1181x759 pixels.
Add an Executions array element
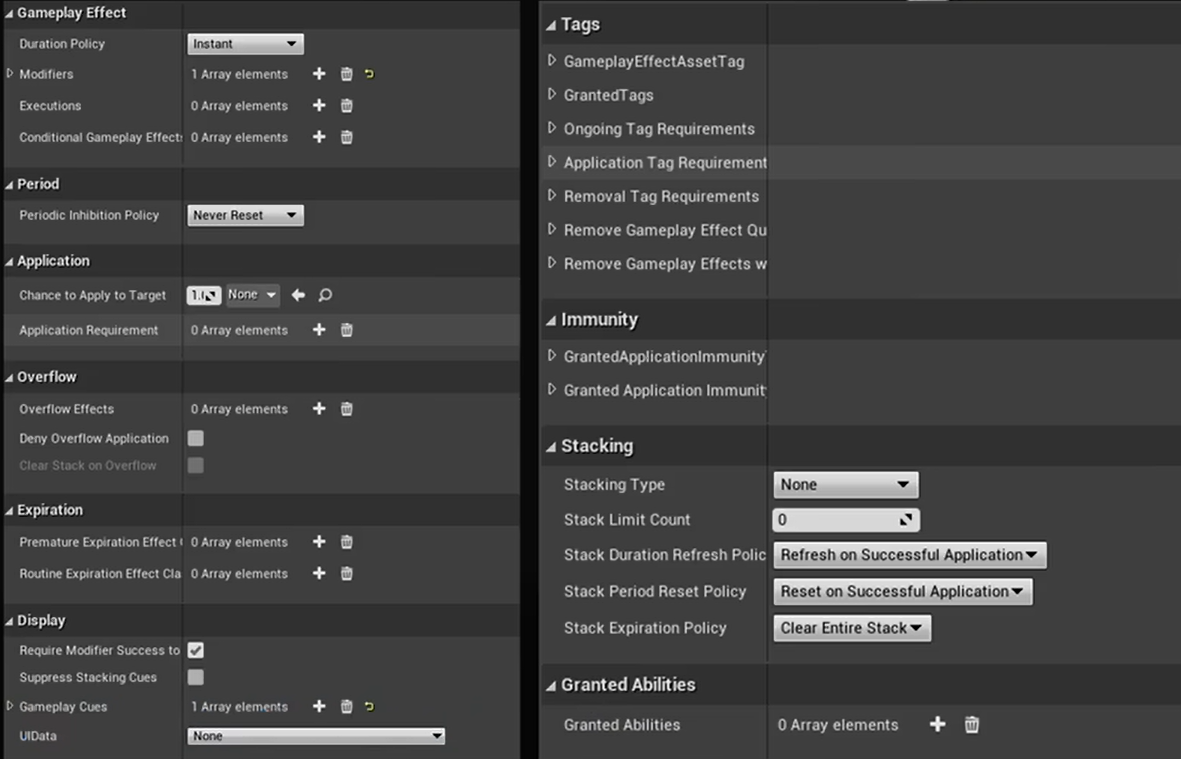point(319,106)
